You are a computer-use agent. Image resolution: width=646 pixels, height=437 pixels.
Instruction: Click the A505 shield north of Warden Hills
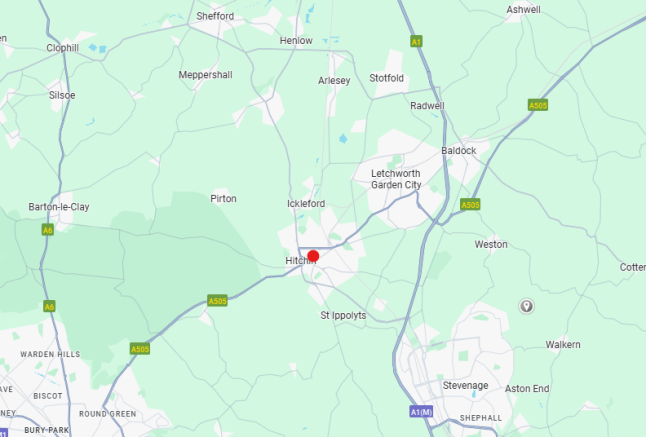tap(140, 349)
